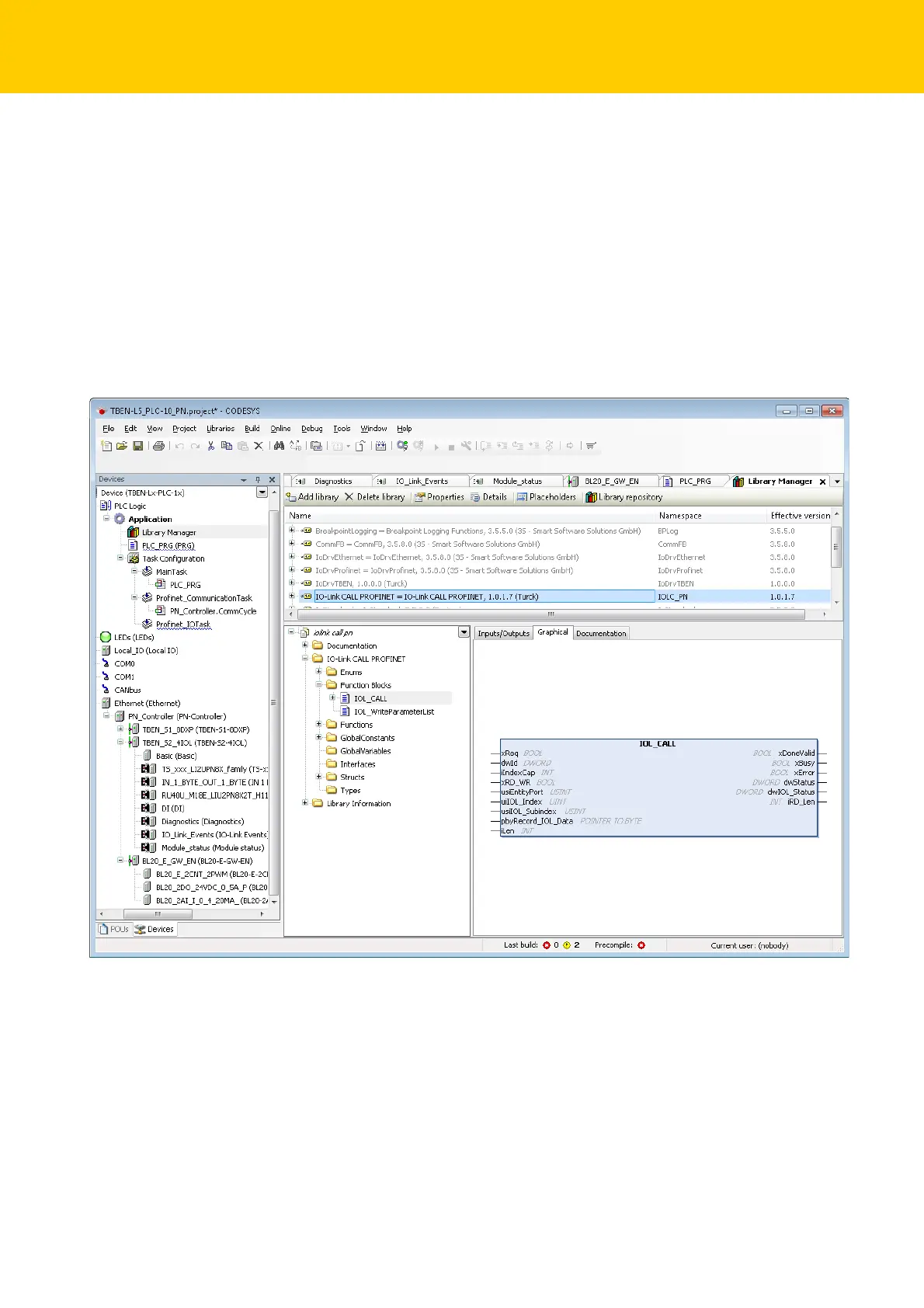Click the Library repository book icon

(591, 497)
